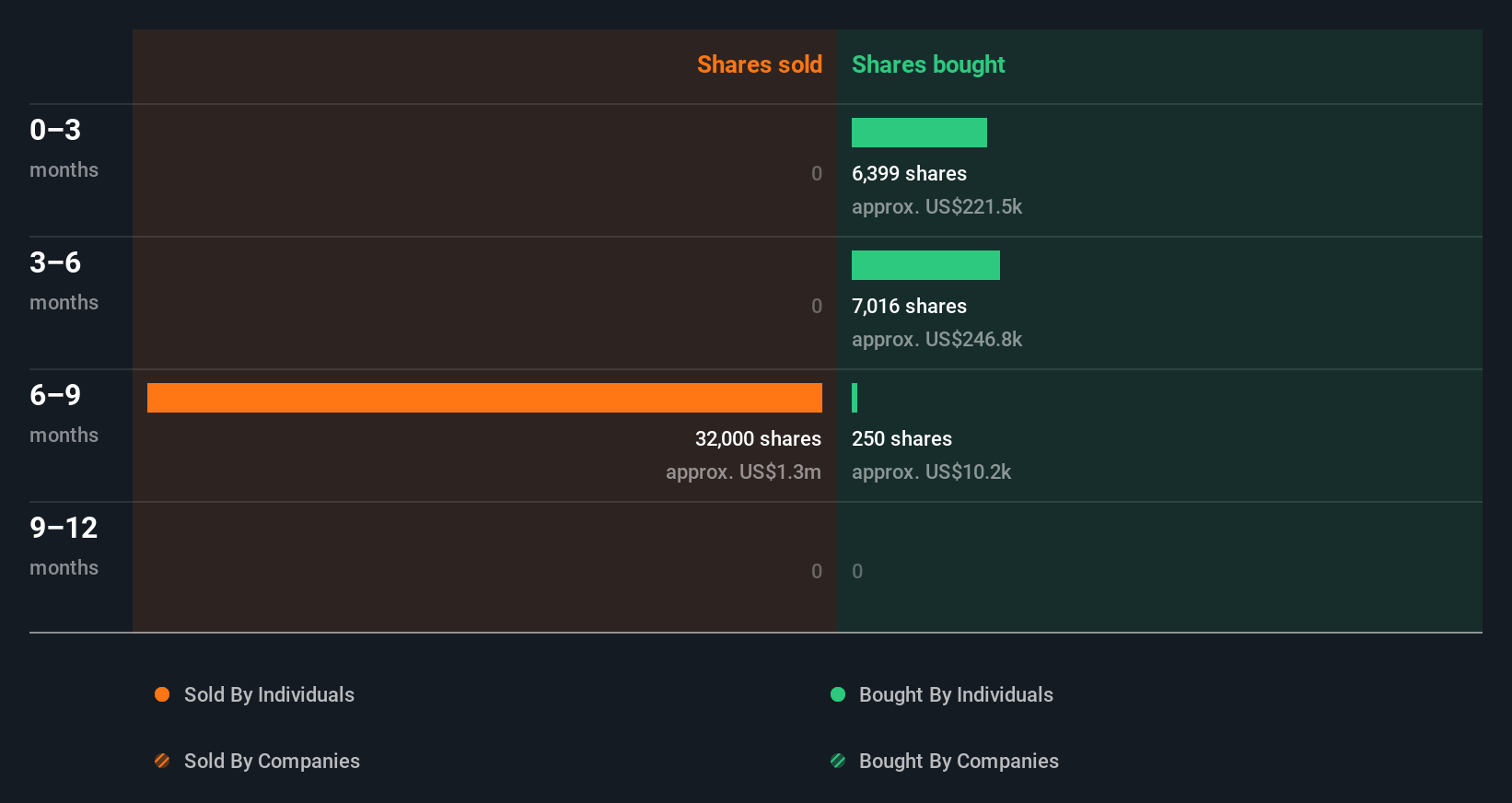Click the zero sold value in 9–12 months row

tap(817, 572)
